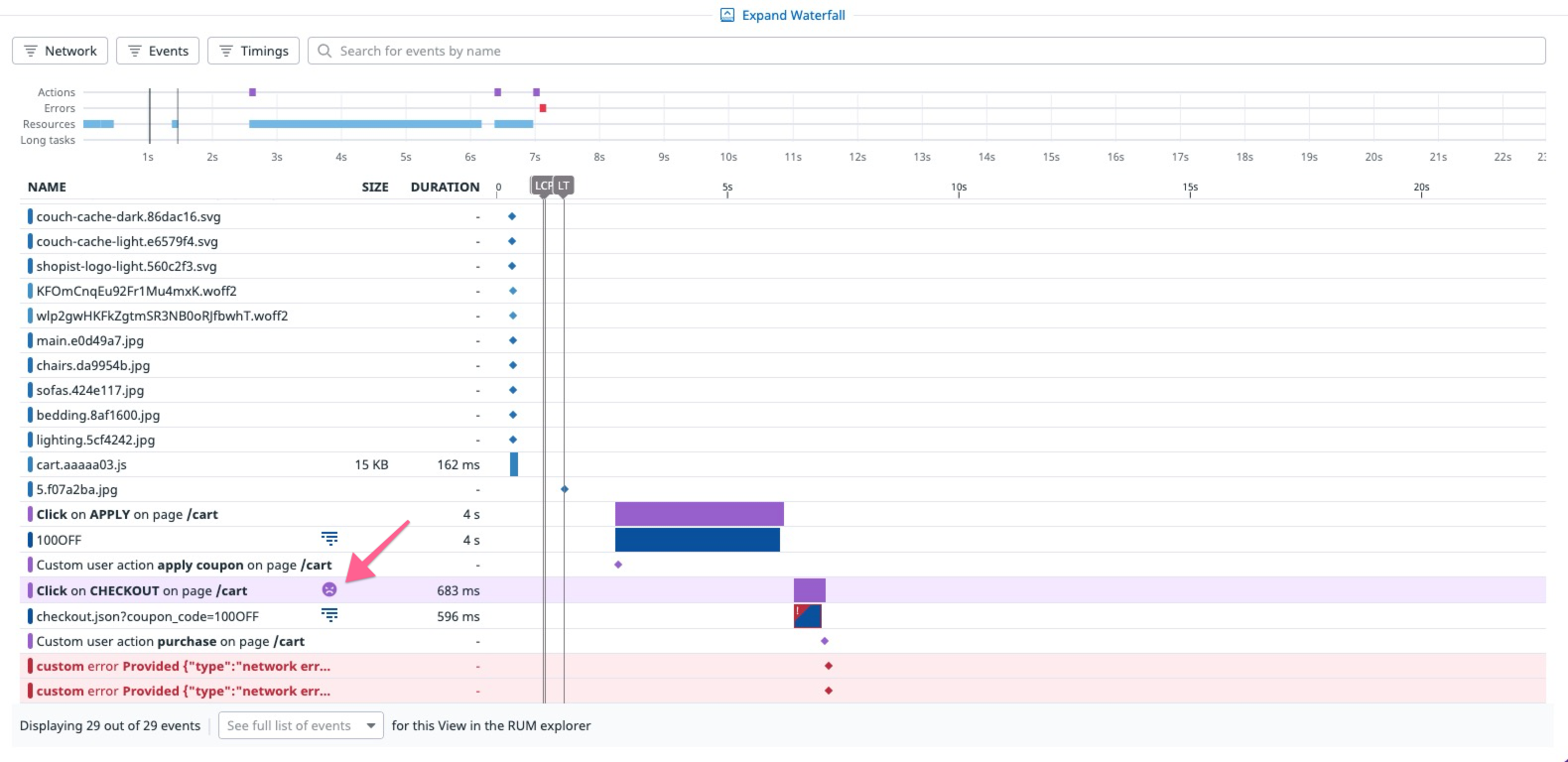This screenshot has width=1568, height=762.
Task: Open the Timings filter dropdown
Action: pos(253,51)
